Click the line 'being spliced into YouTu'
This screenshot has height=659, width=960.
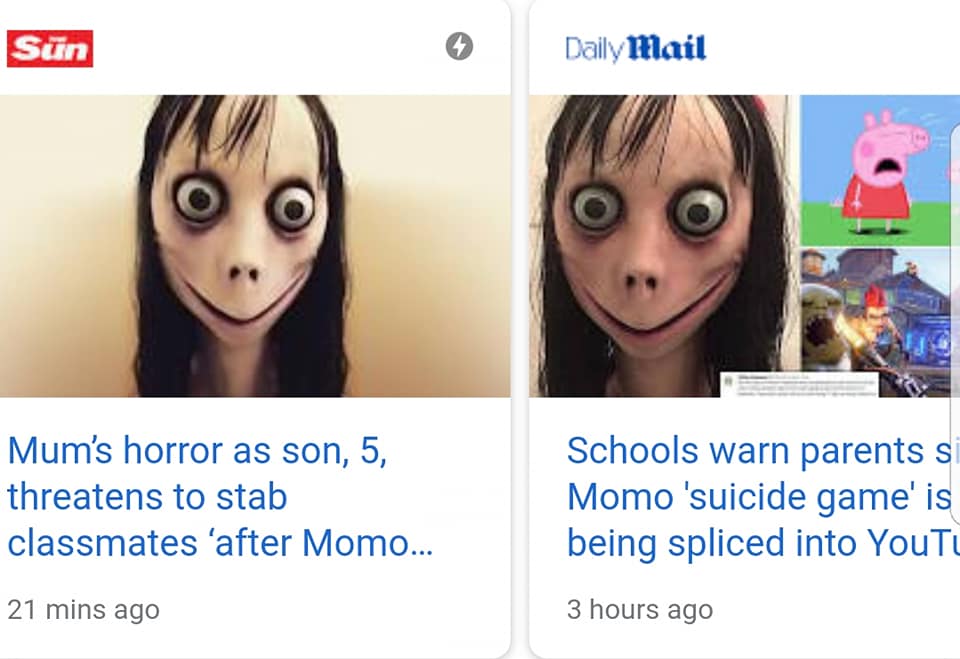click(763, 543)
